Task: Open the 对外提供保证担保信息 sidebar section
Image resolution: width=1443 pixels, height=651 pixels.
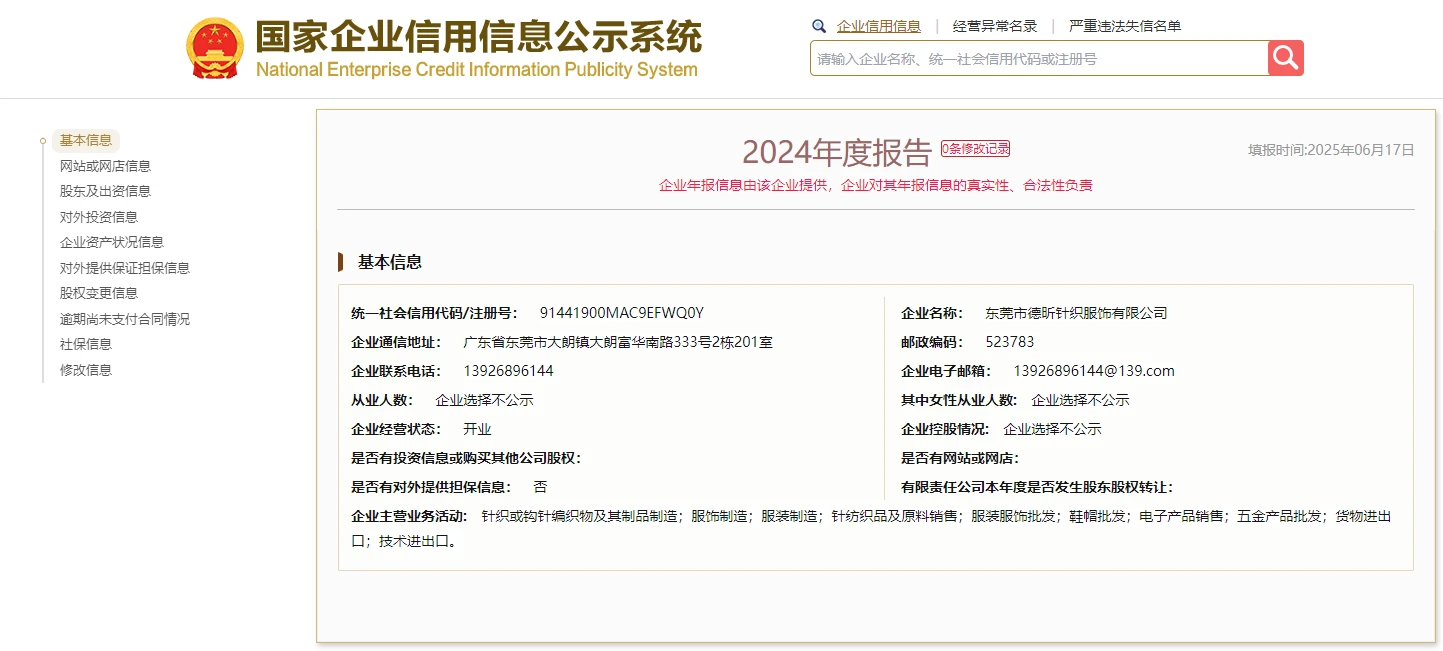Action: point(125,268)
